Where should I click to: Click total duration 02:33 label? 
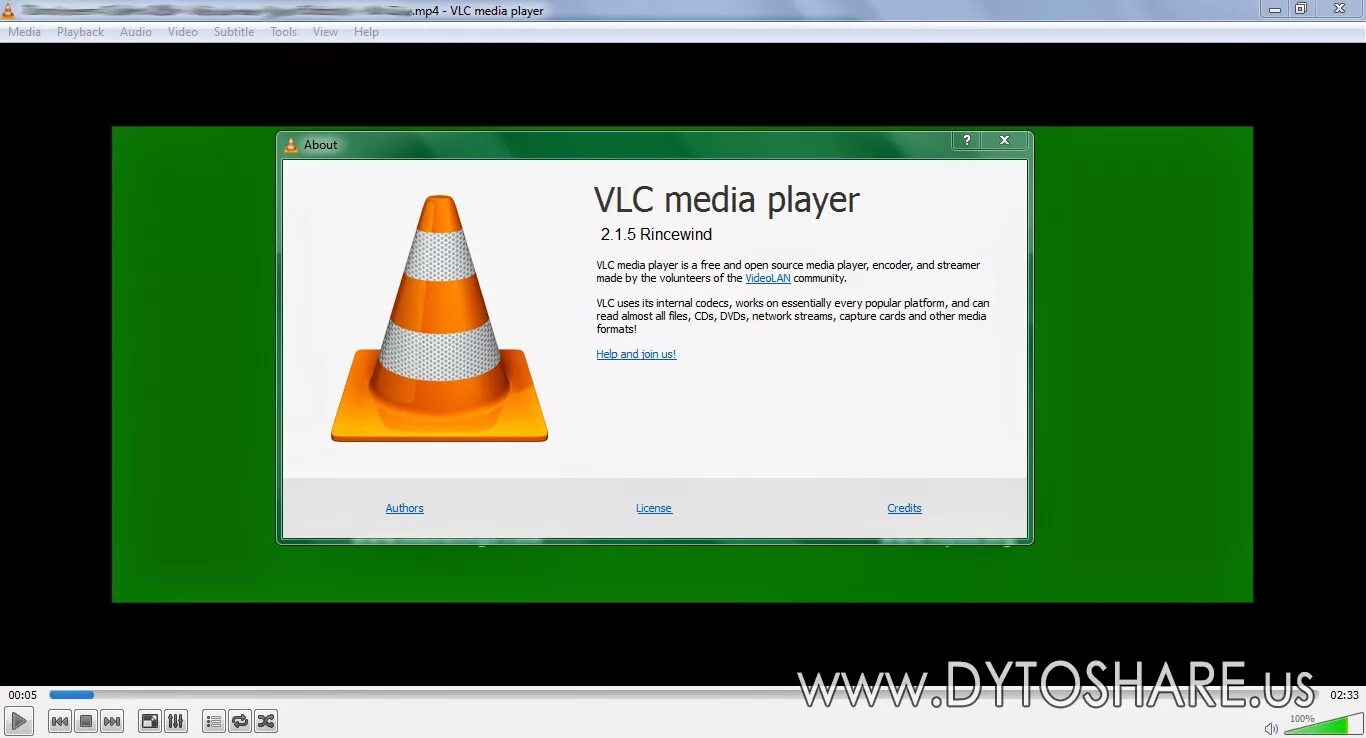(x=1344, y=695)
